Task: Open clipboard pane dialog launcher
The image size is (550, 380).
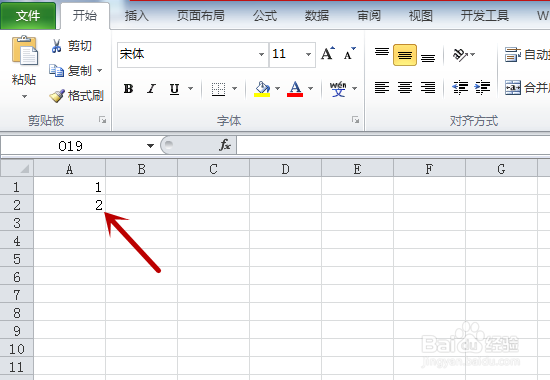Action: click(102, 120)
